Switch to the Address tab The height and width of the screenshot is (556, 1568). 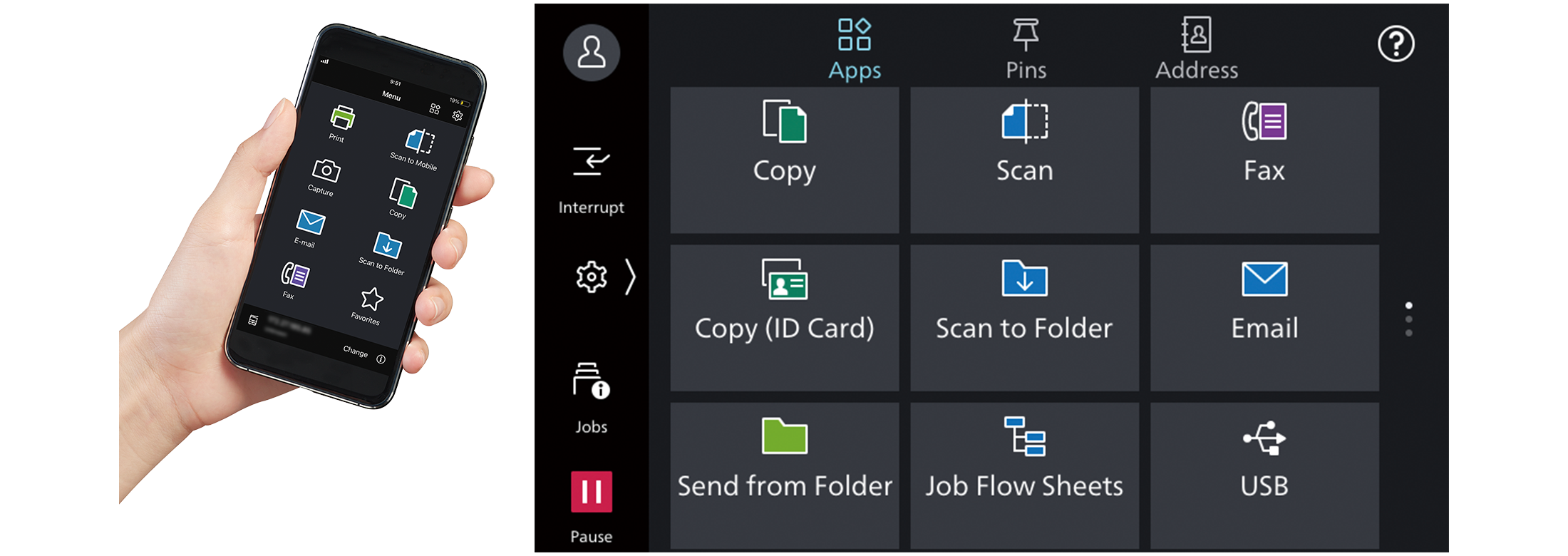point(1196,48)
